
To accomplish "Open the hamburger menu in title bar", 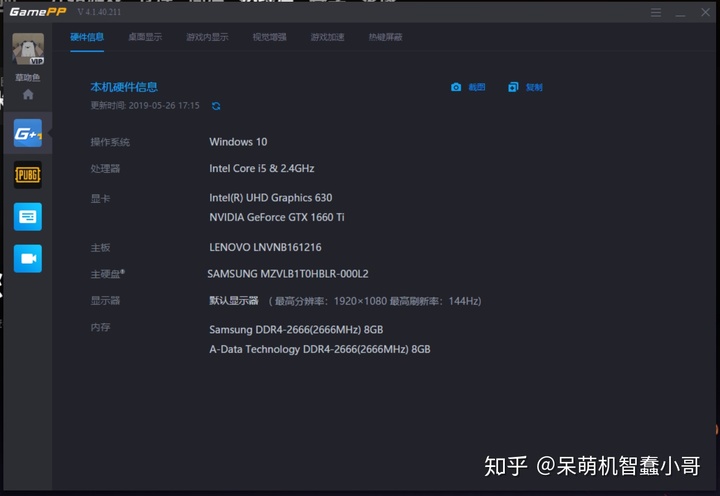I will click(656, 13).
